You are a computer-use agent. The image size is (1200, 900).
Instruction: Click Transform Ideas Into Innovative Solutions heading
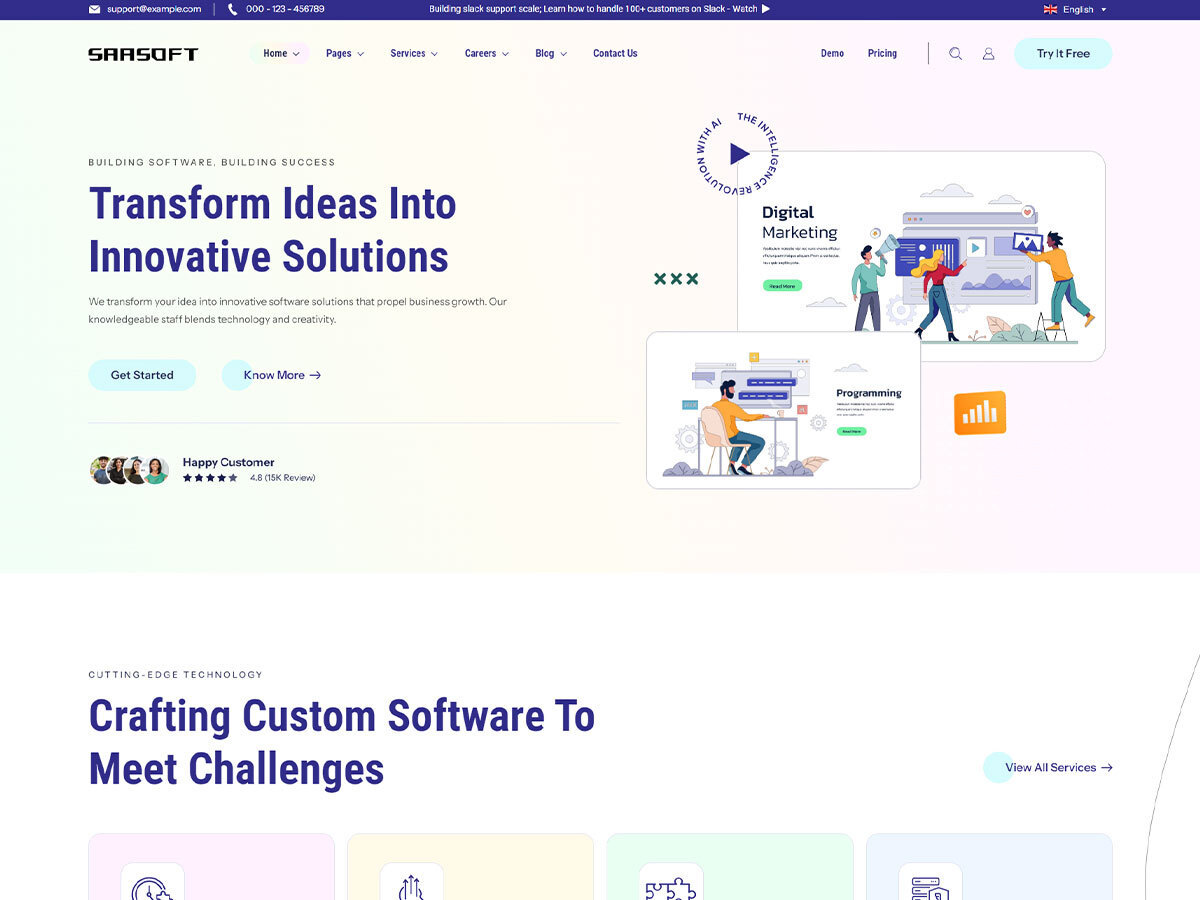click(272, 230)
